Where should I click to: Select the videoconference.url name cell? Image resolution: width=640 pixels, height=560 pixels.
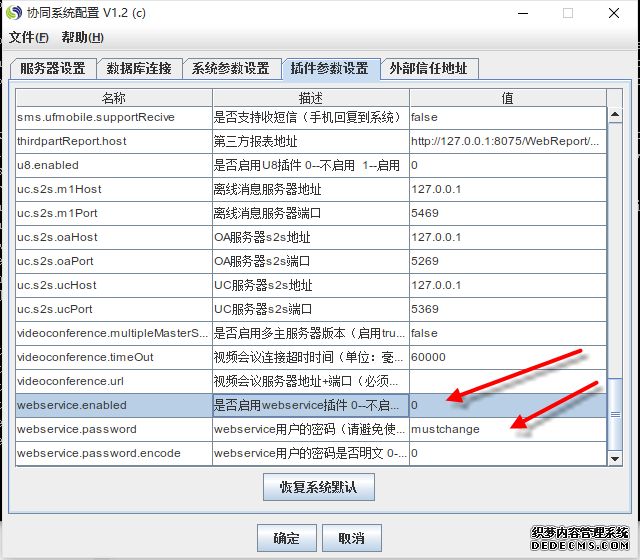114,382
